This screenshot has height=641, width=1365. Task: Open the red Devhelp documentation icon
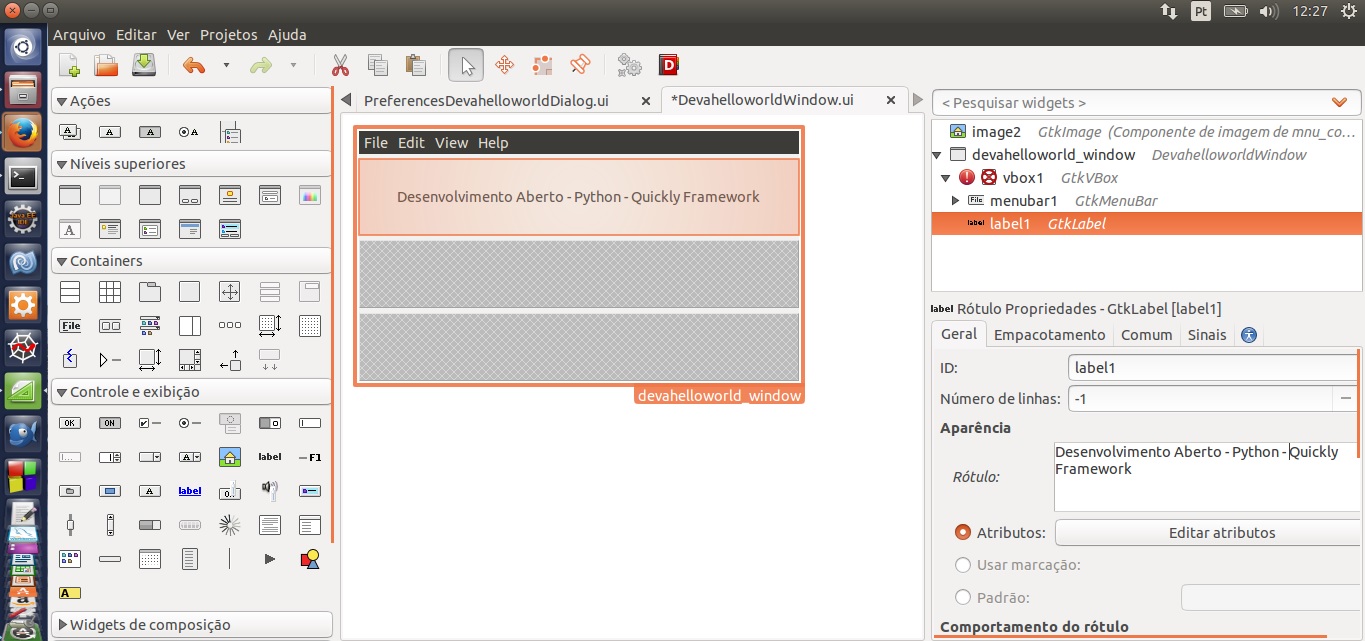(x=669, y=66)
